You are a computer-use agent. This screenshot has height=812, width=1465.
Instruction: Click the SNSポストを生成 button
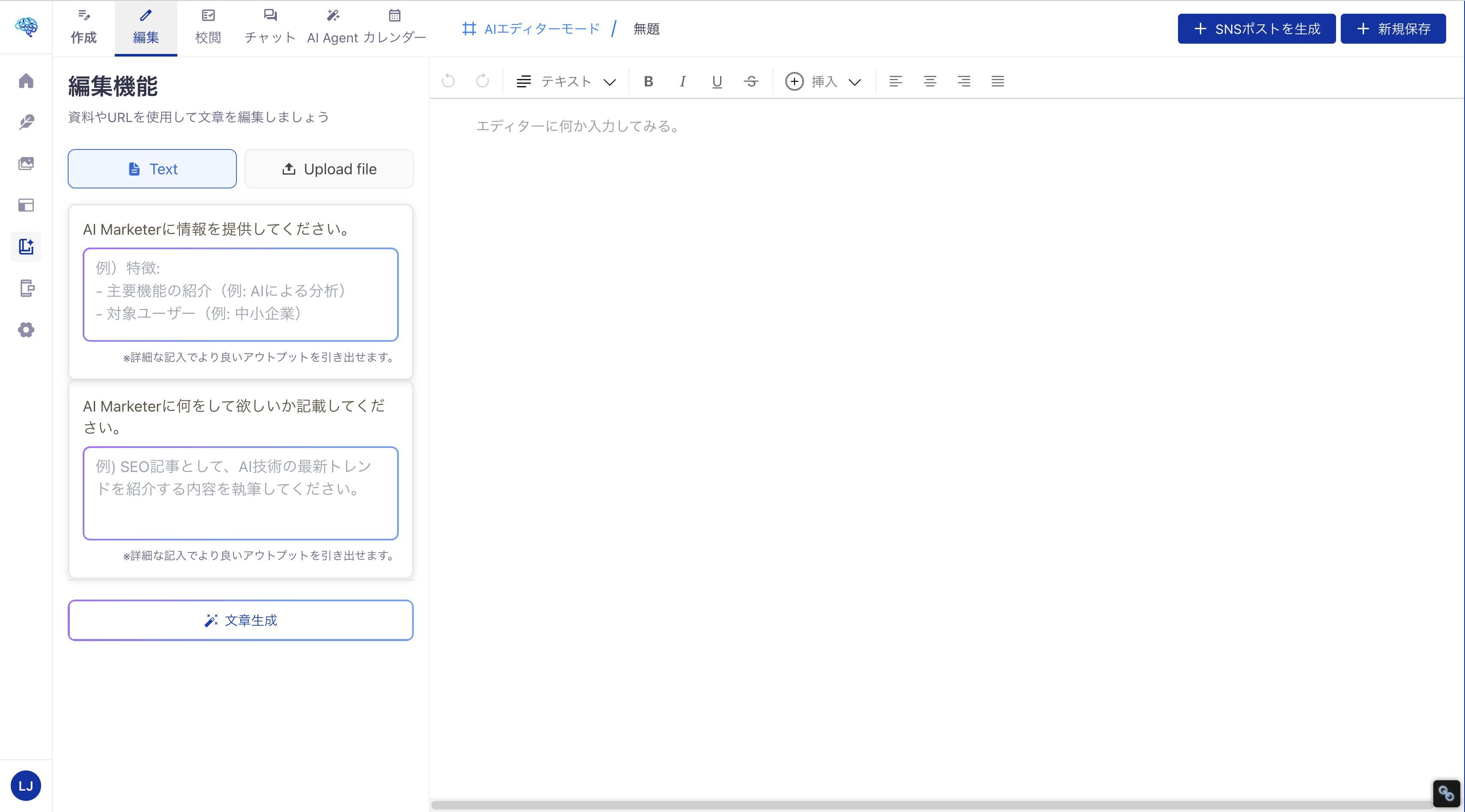click(x=1256, y=29)
